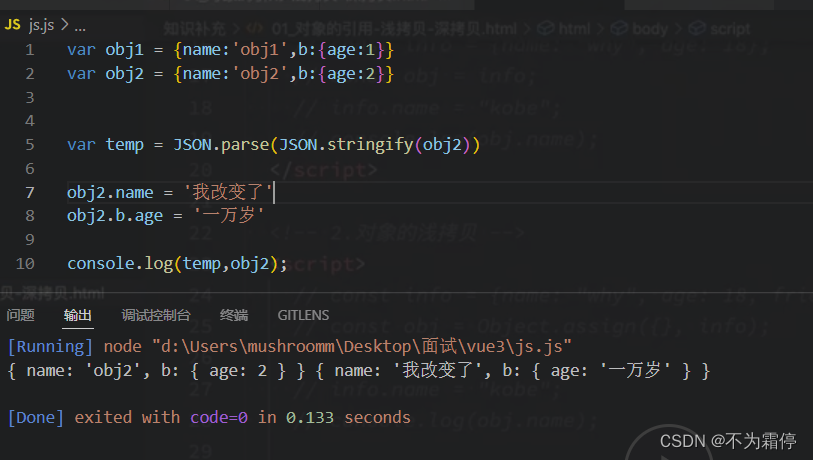Open the GITLENS panel tab
Screen dimensions: 813x460
click(x=303, y=315)
